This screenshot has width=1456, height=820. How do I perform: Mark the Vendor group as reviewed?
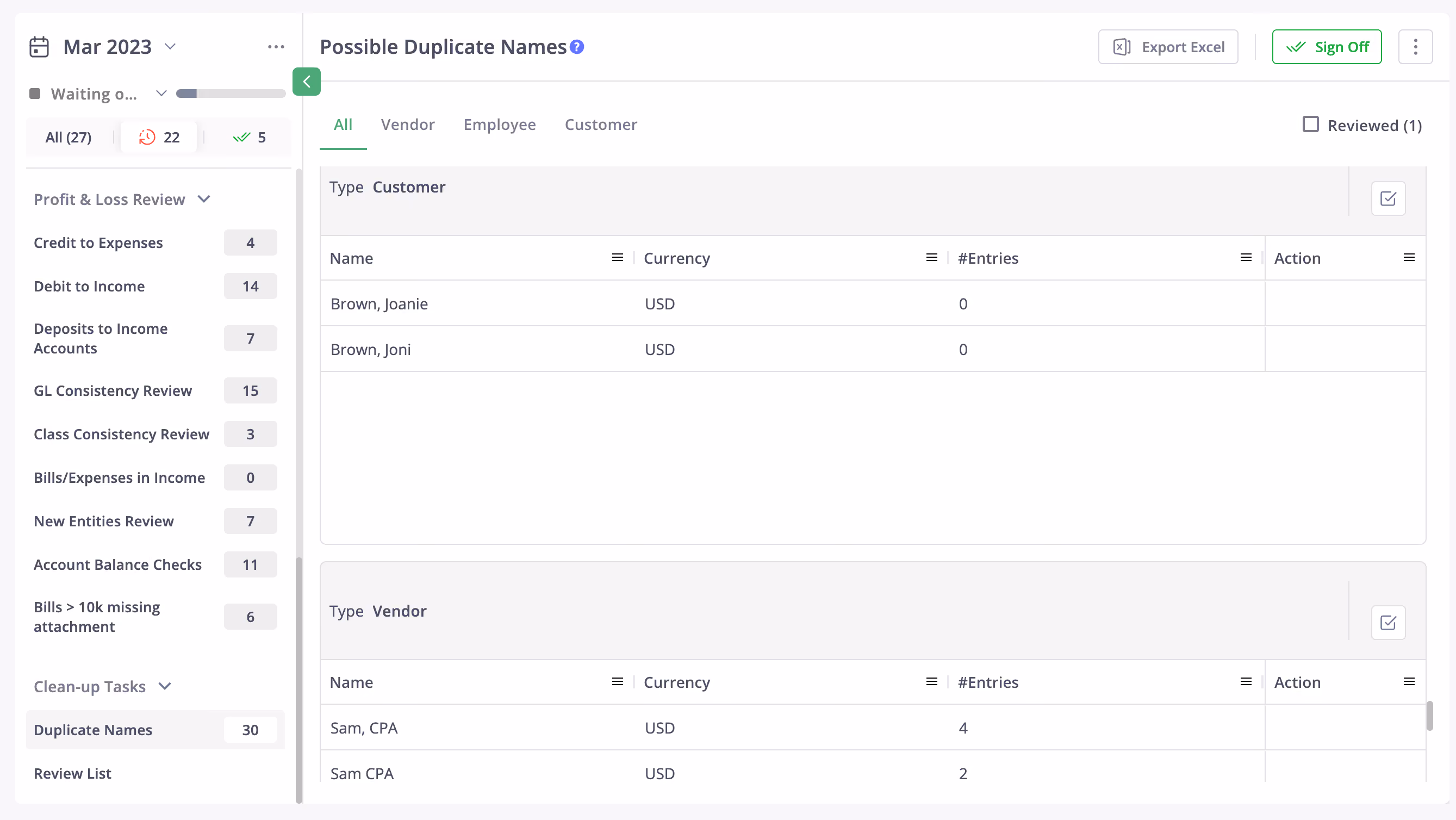click(x=1388, y=623)
